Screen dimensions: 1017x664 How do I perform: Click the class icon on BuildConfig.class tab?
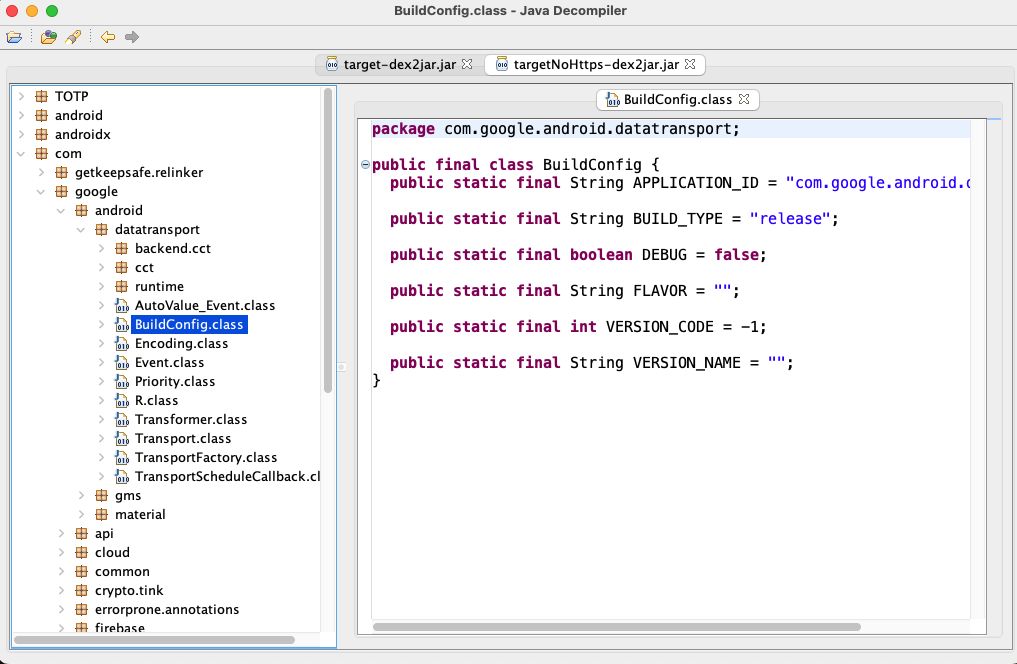pyautogui.click(x=612, y=99)
